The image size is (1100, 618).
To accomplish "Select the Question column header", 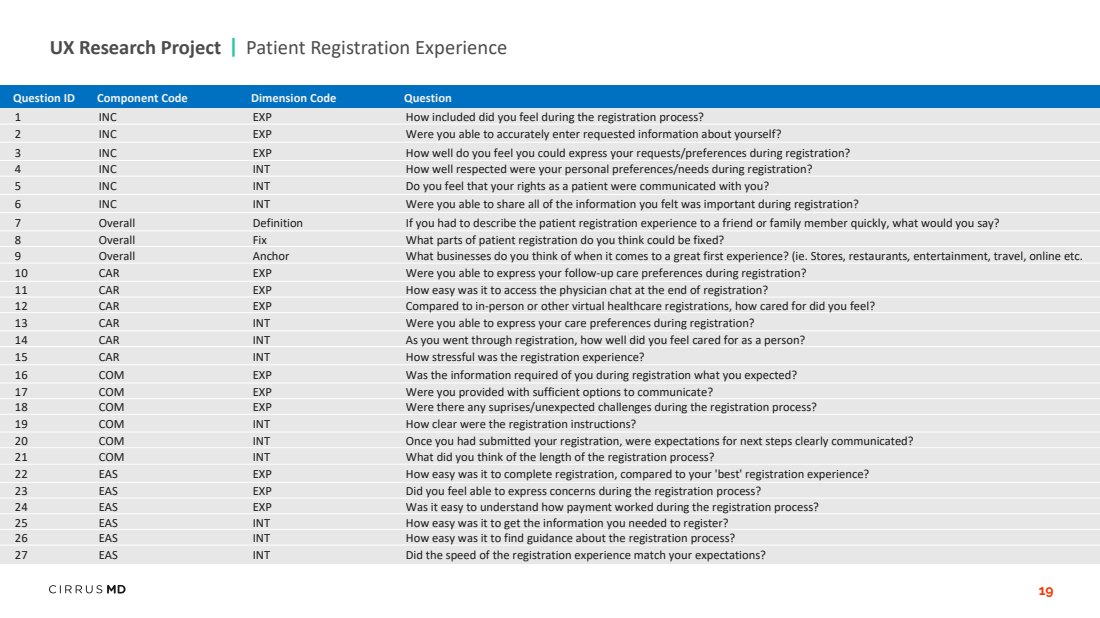I will (x=427, y=98).
